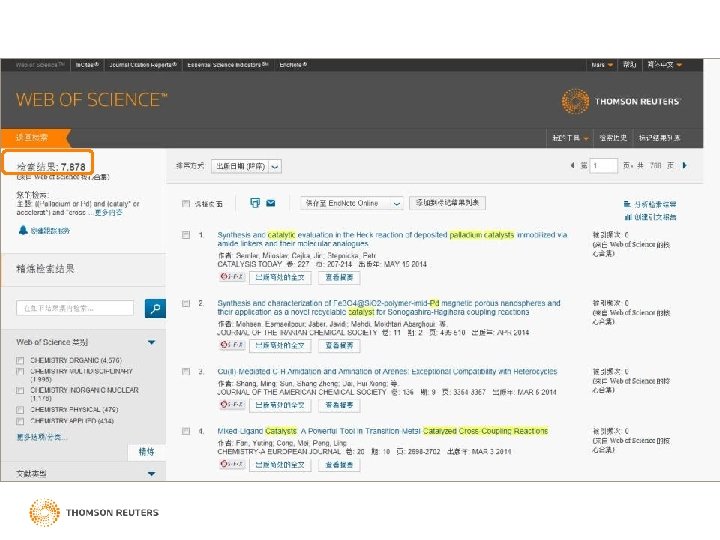Click the more content link in search query
This screenshot has width=720, height=540.
coord(109,213)
